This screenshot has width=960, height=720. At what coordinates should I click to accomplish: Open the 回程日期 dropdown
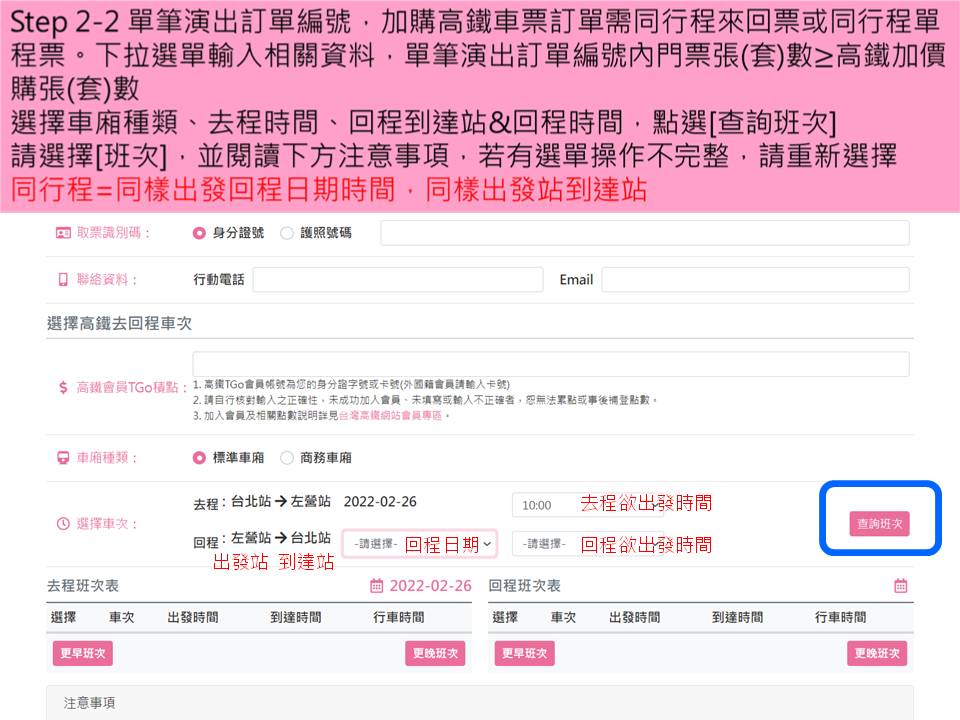coord(419,544)
